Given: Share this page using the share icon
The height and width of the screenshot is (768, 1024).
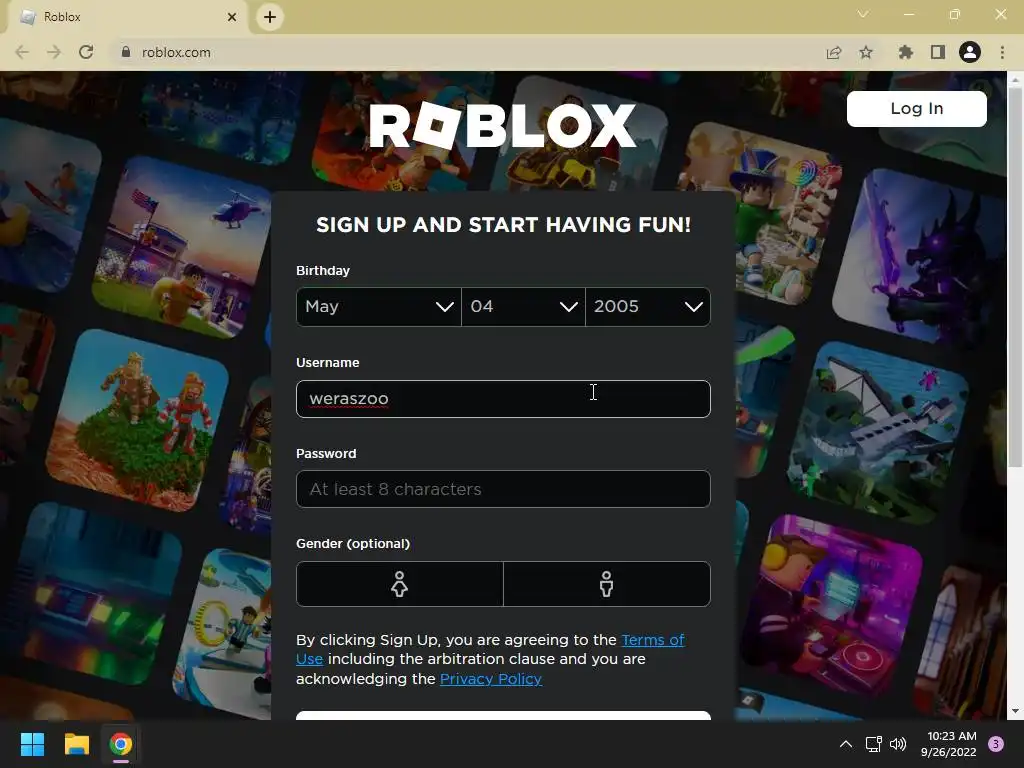Looking at the screenshot, I should point(834,52).
